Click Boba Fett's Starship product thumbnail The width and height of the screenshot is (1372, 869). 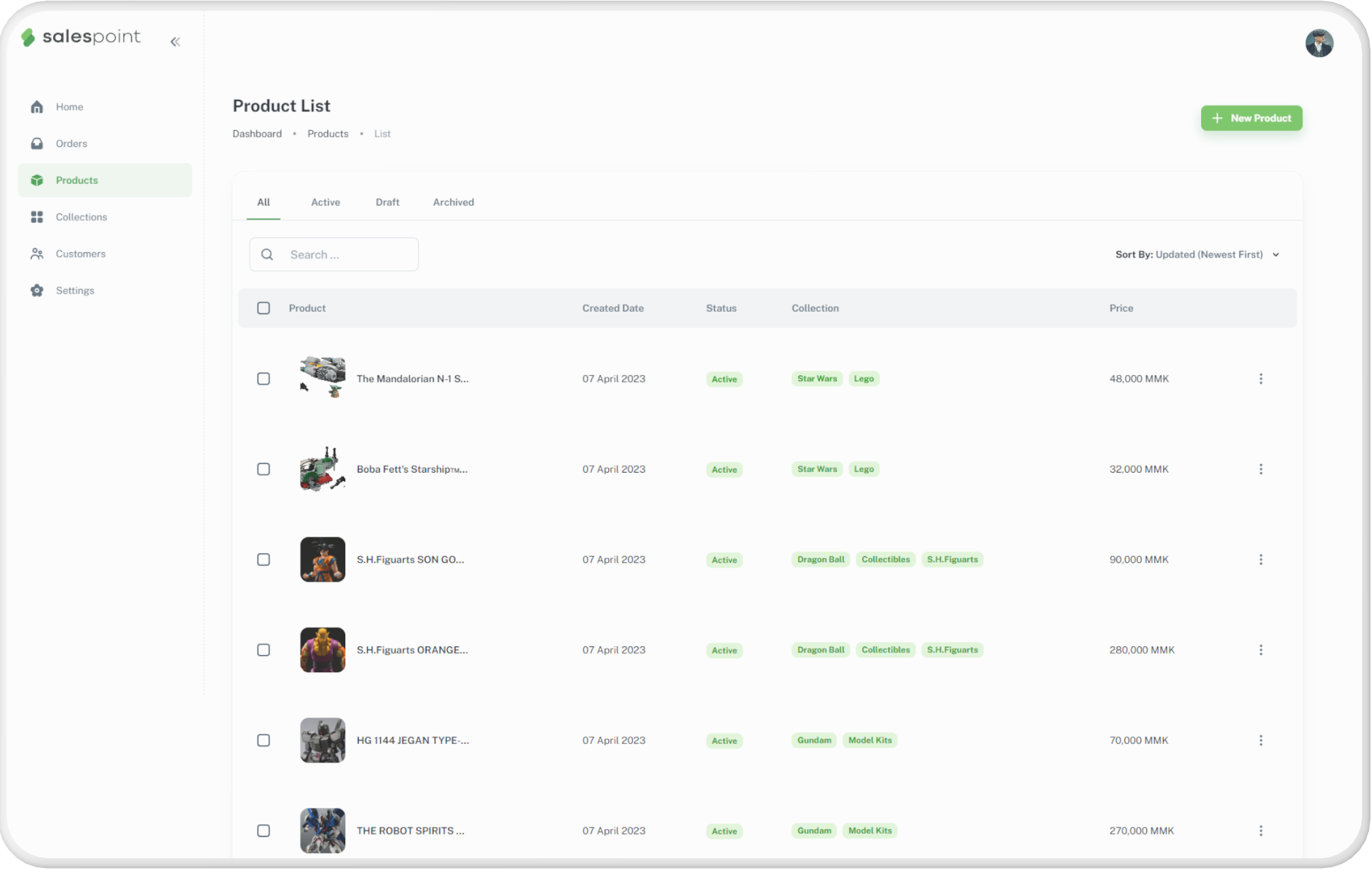[322, 469]
